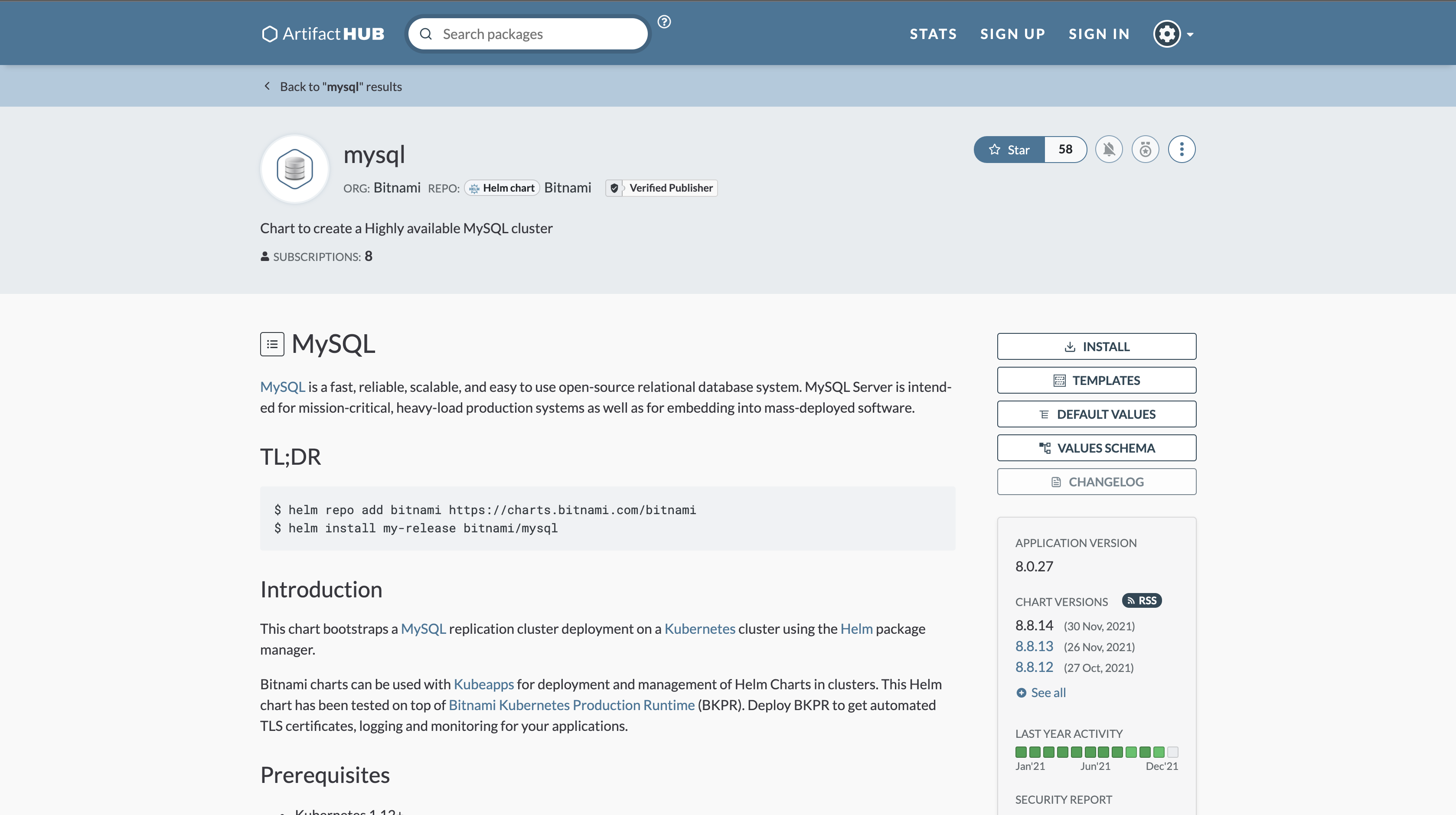Click the star count 58
This screenshot has height=815, width=1456.
(1065, 150)
